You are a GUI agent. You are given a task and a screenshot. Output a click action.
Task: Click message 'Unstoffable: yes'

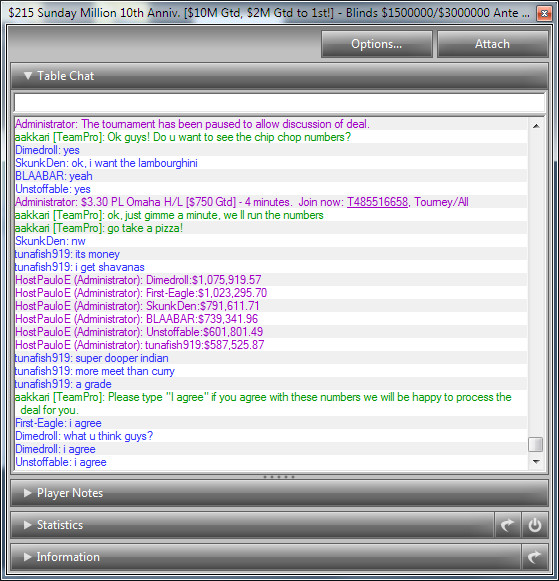53,189
